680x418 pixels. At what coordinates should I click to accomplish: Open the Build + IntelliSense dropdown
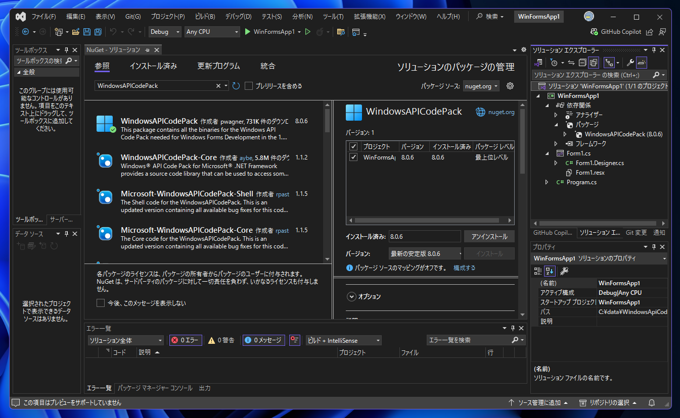pos(343,340)
